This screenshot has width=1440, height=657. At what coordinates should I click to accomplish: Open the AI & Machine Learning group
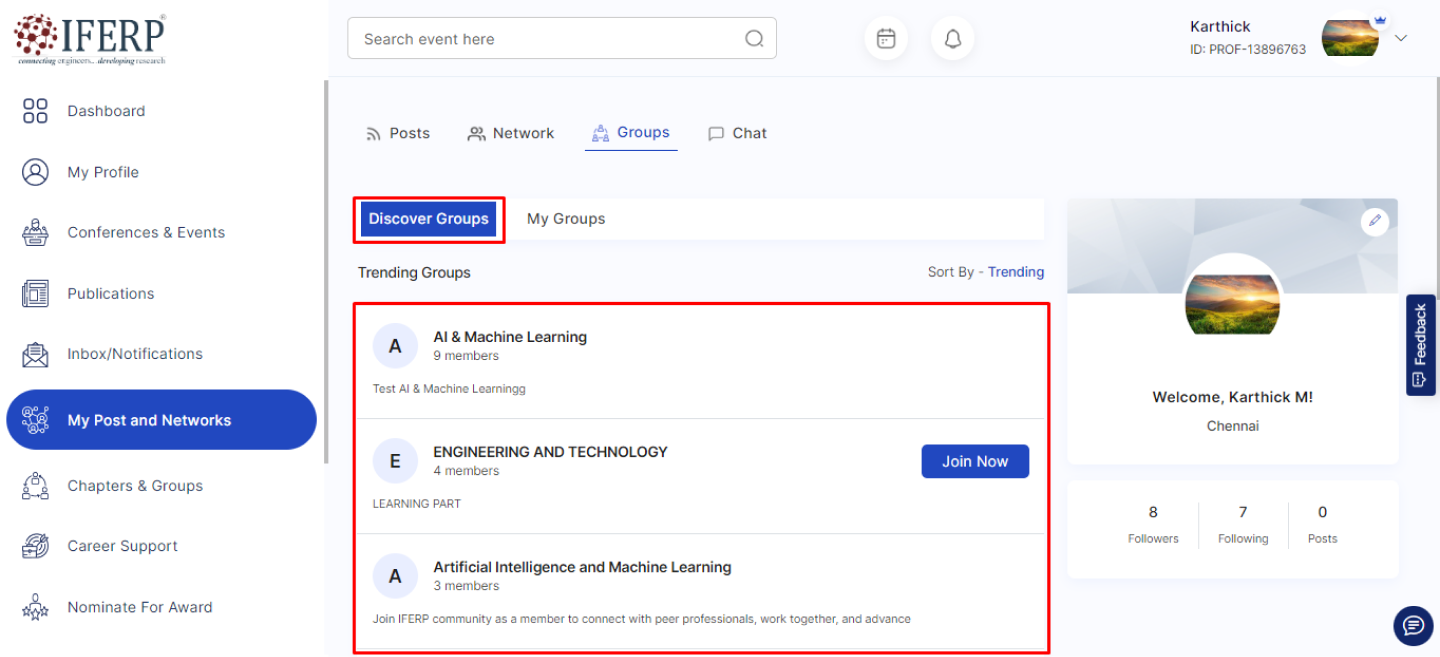pos(510,337)
